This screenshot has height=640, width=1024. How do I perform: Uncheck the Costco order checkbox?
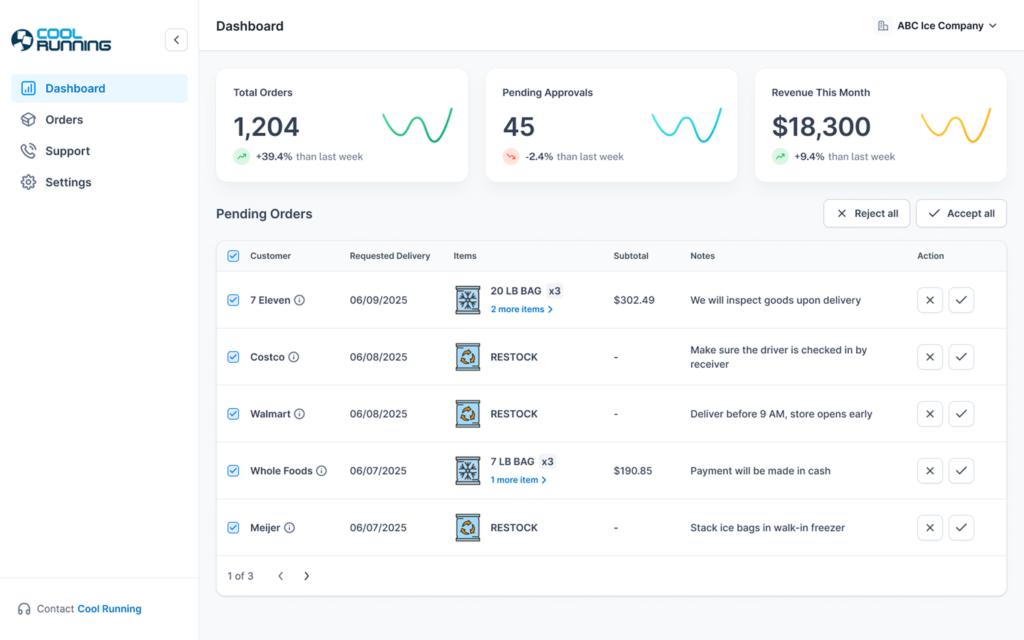[x=233, y=357]
